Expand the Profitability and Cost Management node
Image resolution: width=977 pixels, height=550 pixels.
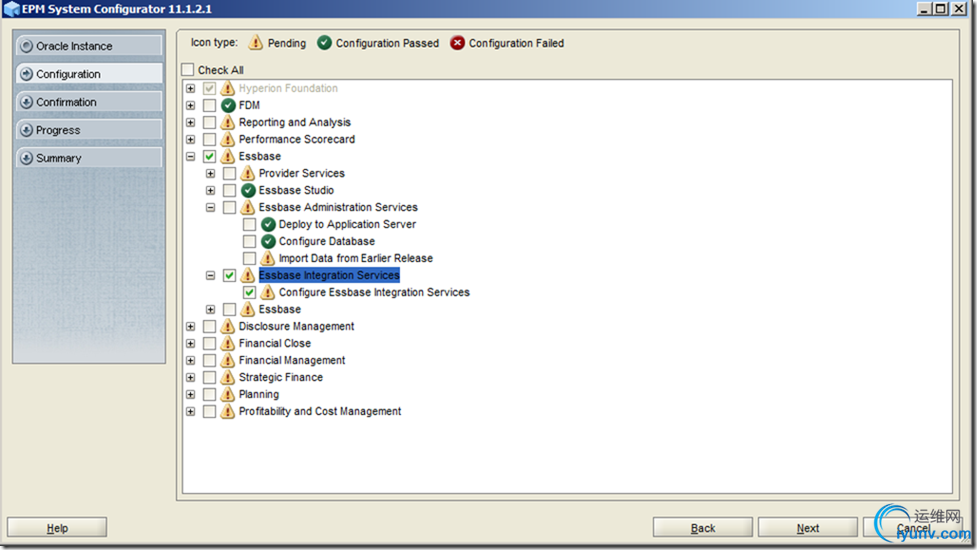click(191, 411)
